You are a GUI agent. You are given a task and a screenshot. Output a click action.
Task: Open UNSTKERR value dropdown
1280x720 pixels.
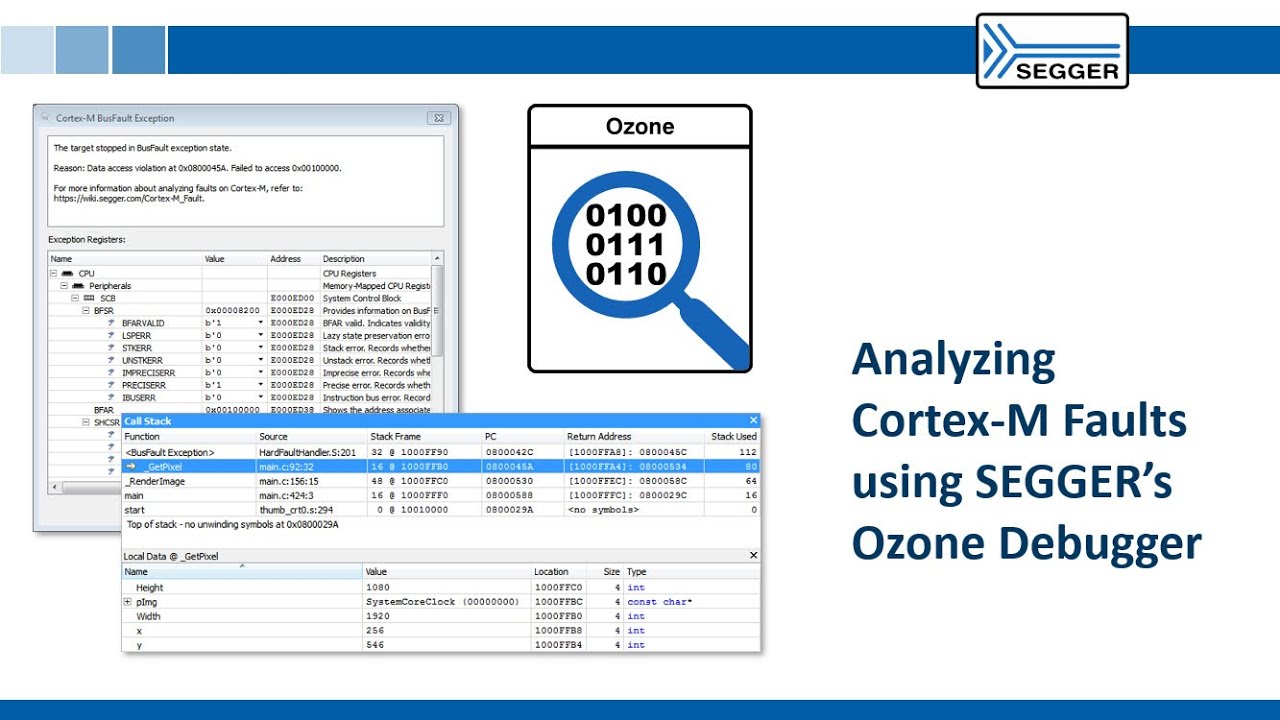261,360
